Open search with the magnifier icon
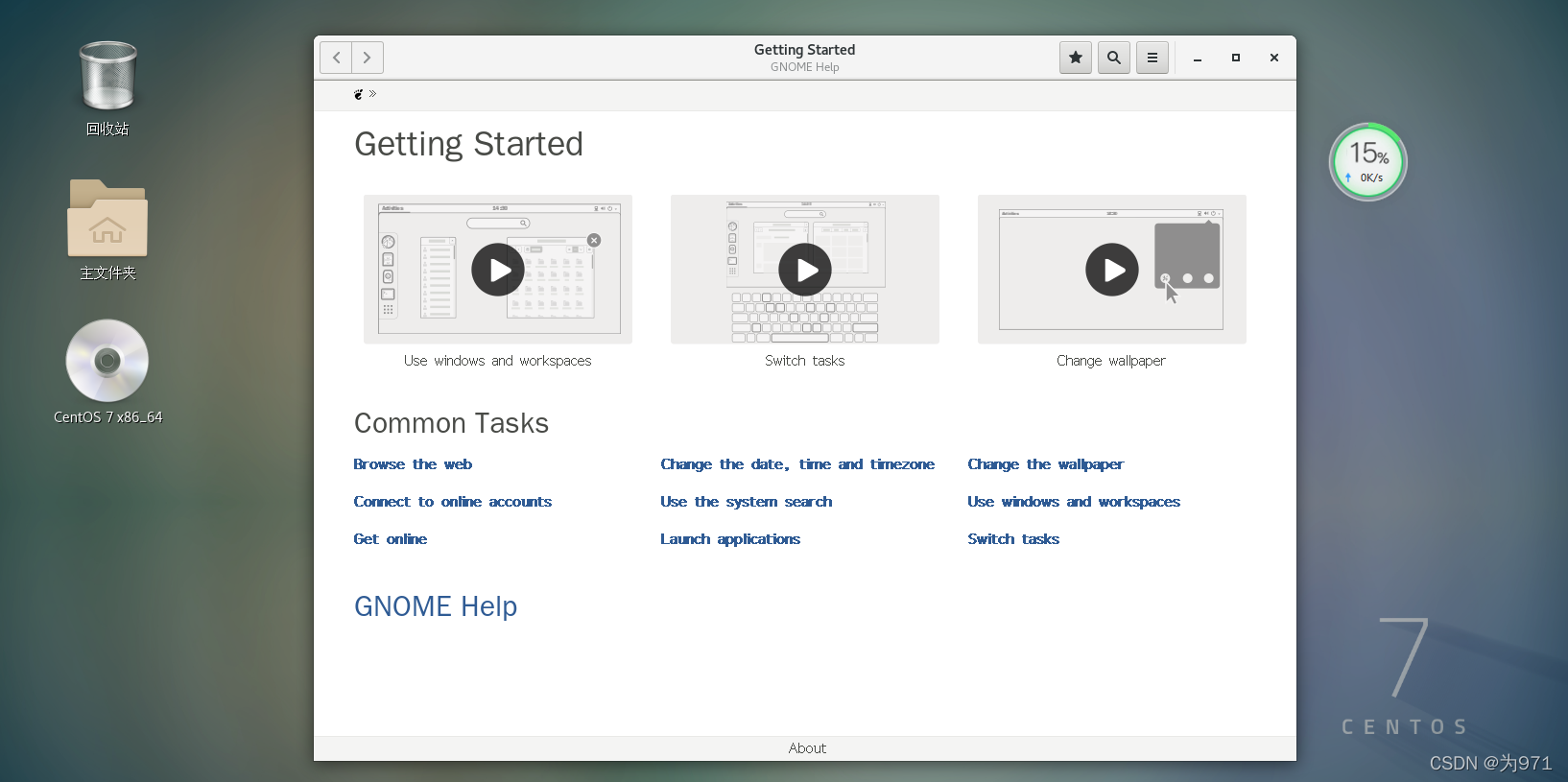 1114,58
